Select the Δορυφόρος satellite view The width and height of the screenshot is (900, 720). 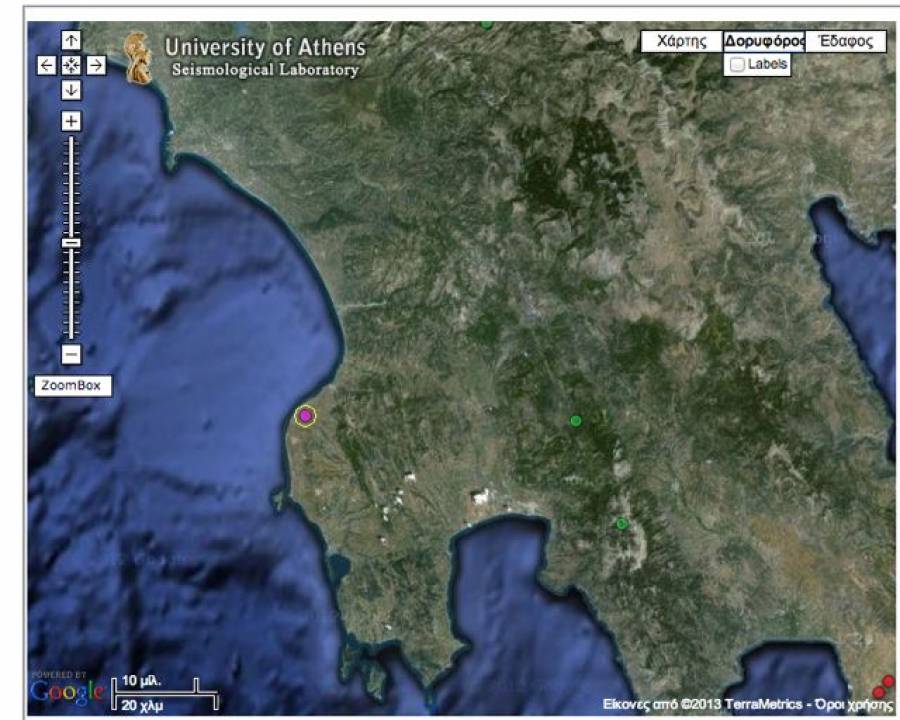click(x=764, y=41)
